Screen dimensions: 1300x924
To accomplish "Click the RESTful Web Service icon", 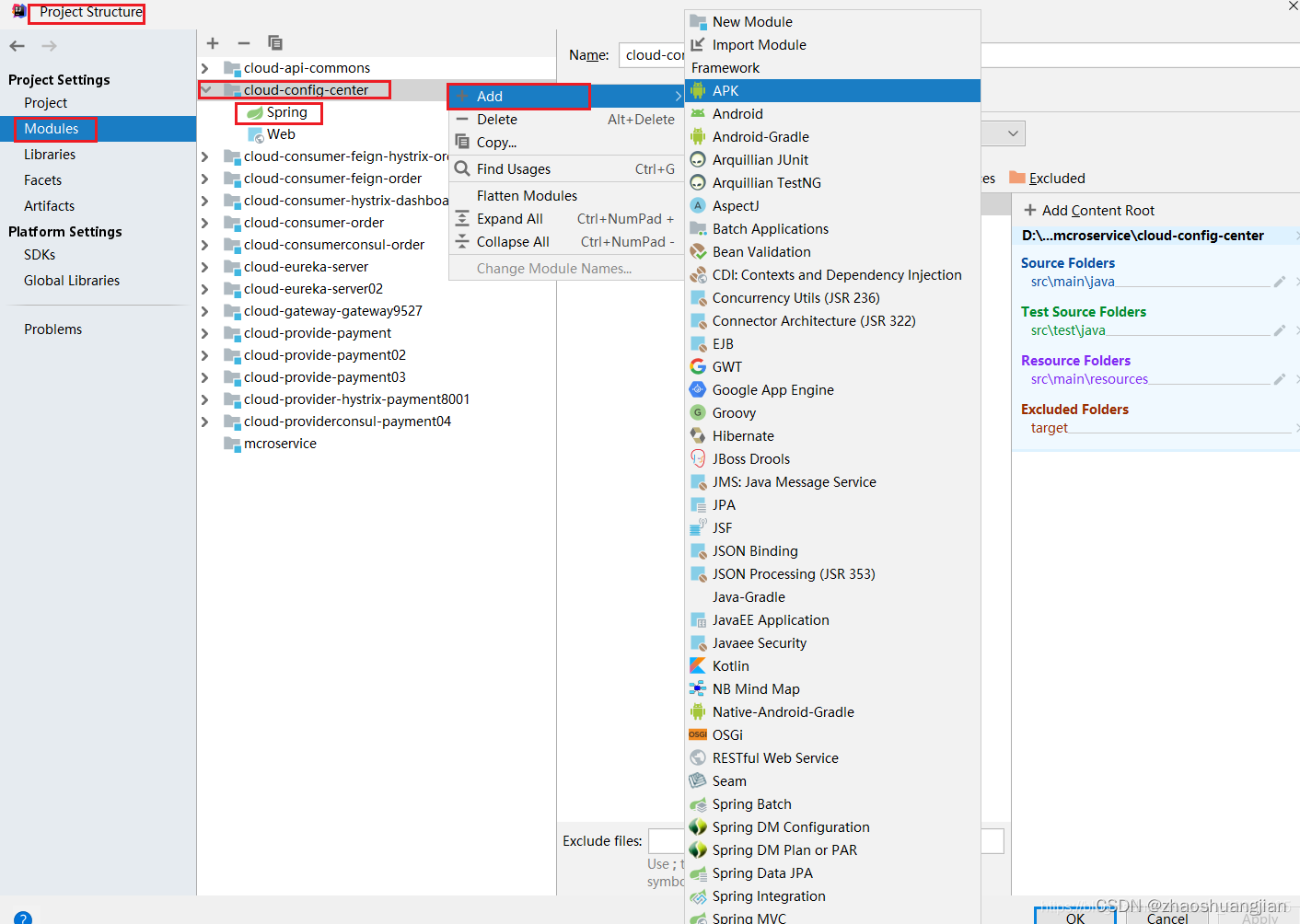I will (x=698, y=757).
